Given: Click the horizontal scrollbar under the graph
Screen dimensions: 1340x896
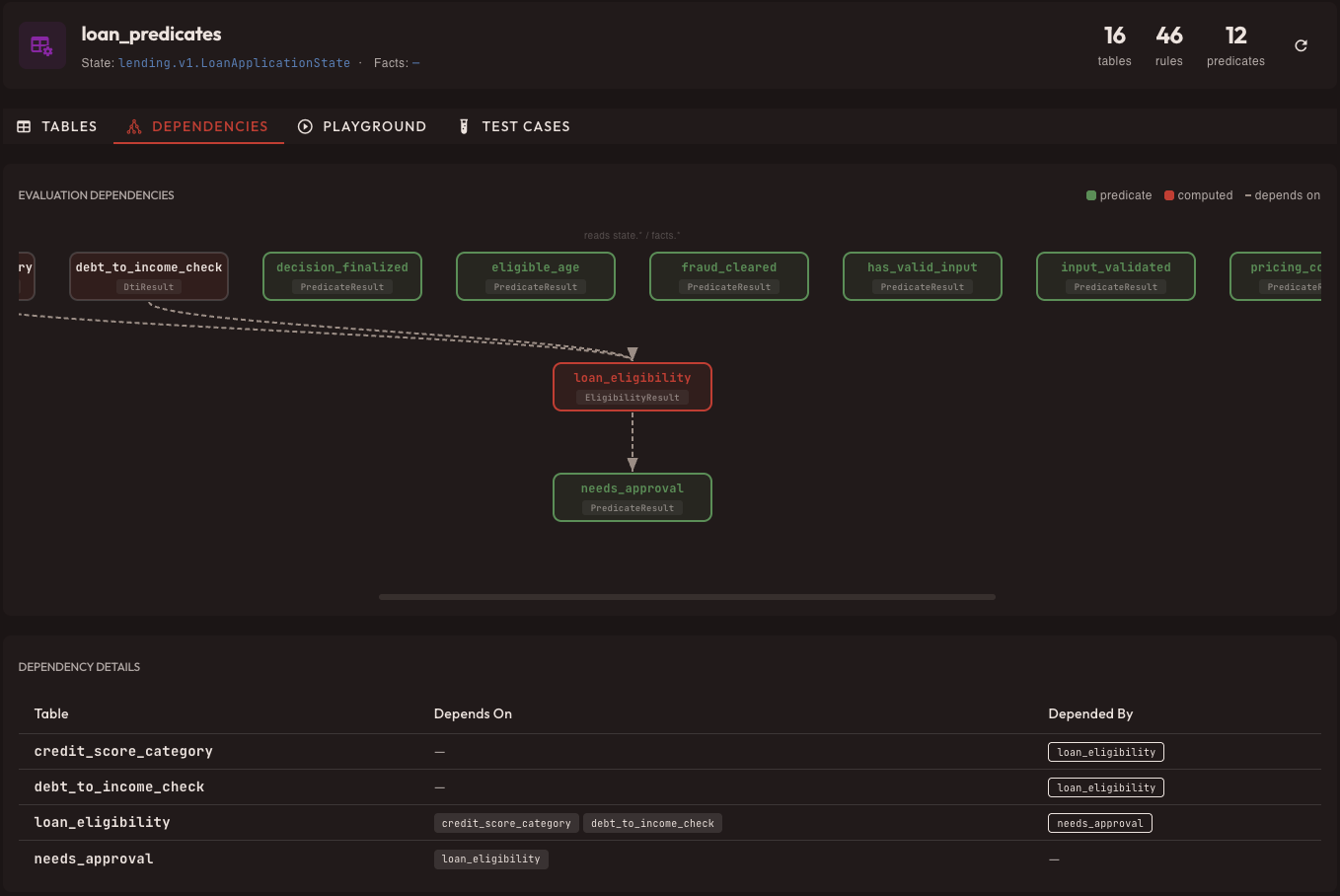Looking at the screenshot, I should pos(686,596).
